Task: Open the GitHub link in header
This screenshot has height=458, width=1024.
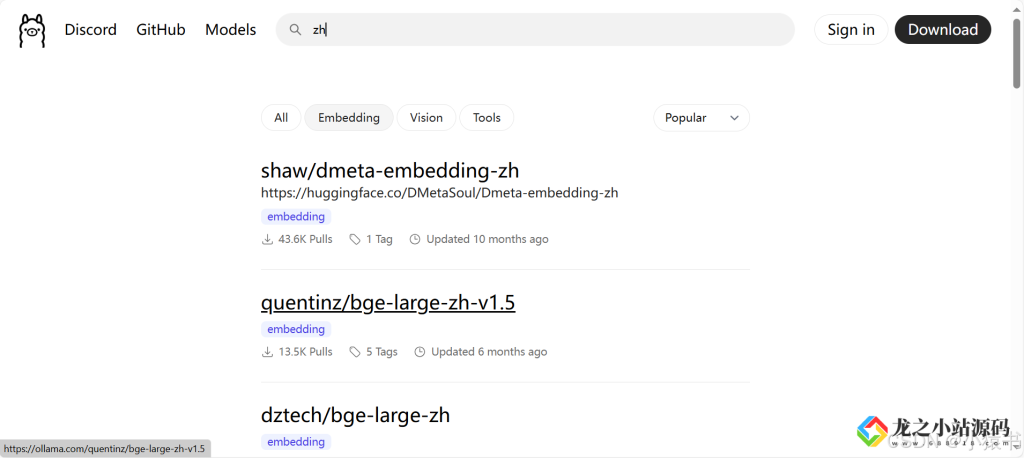Action: (x=161, y=29)
